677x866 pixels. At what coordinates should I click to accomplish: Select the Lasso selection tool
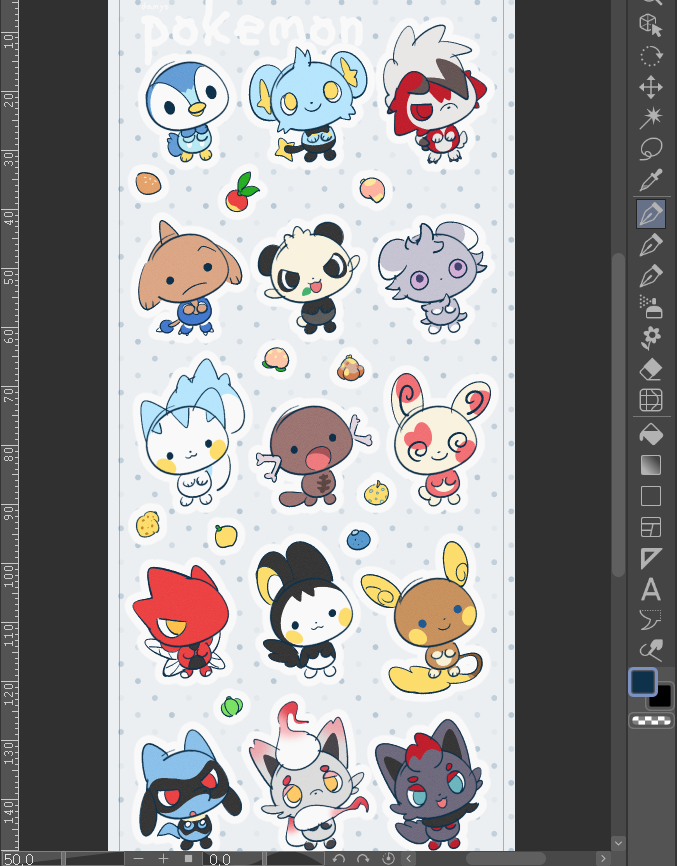[x=651, y=149]
